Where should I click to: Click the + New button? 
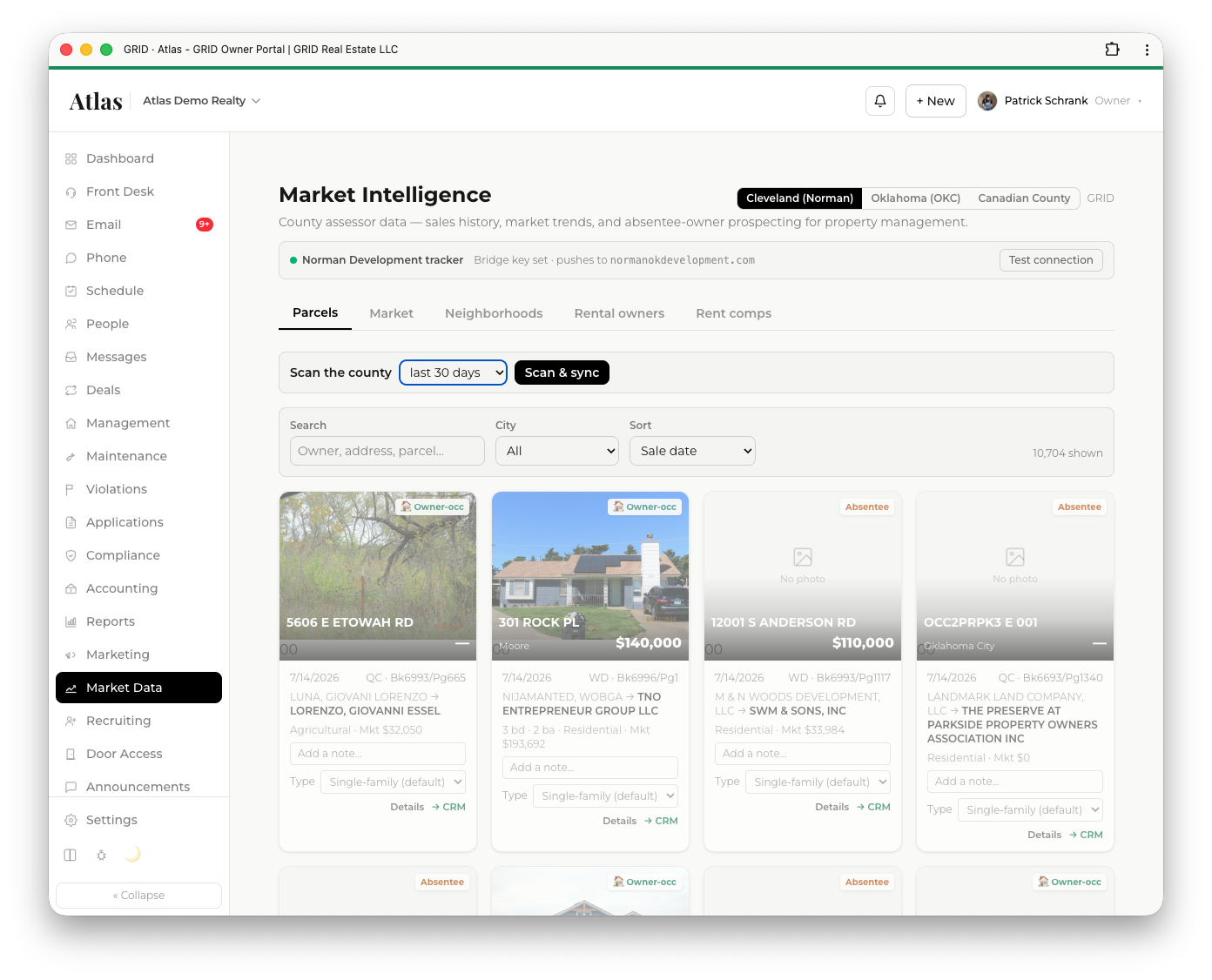(x=935, y=101)
